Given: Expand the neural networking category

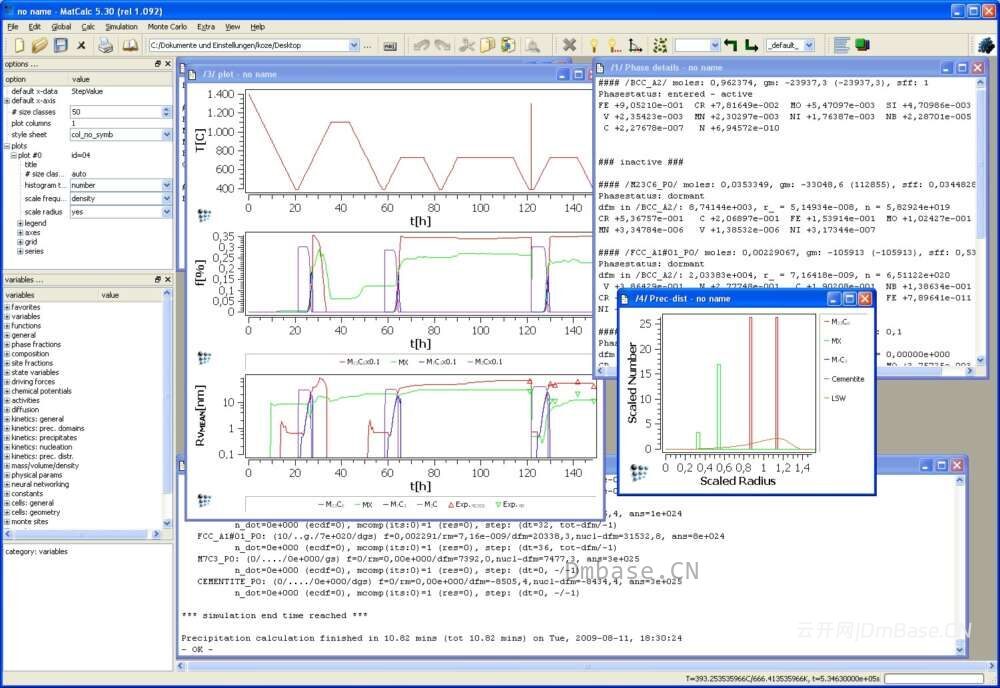Looking at the screenshot, I should coord(7,484).
